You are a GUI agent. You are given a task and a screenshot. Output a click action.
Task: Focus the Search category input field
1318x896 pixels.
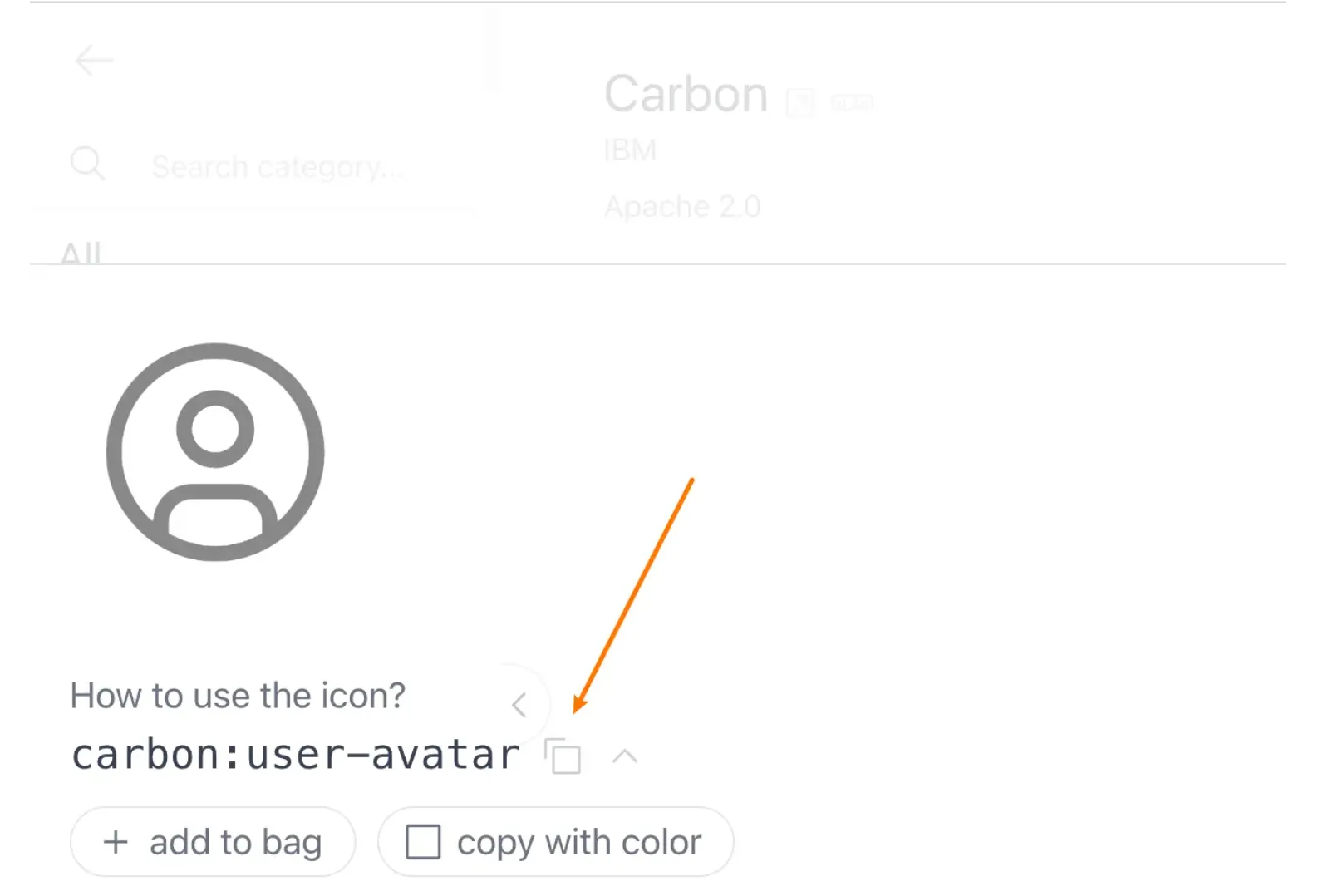tap(278, 167)
